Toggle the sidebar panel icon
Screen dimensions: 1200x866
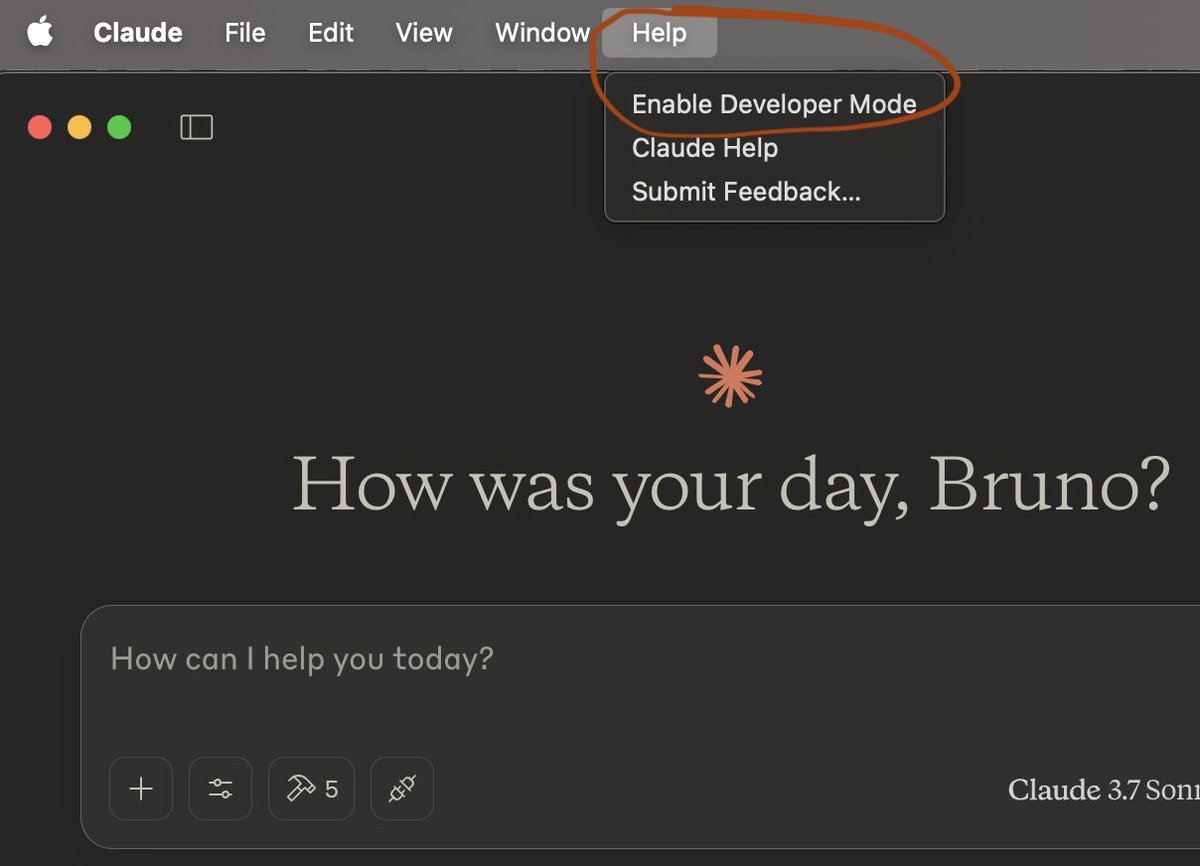tap(196, 127)
